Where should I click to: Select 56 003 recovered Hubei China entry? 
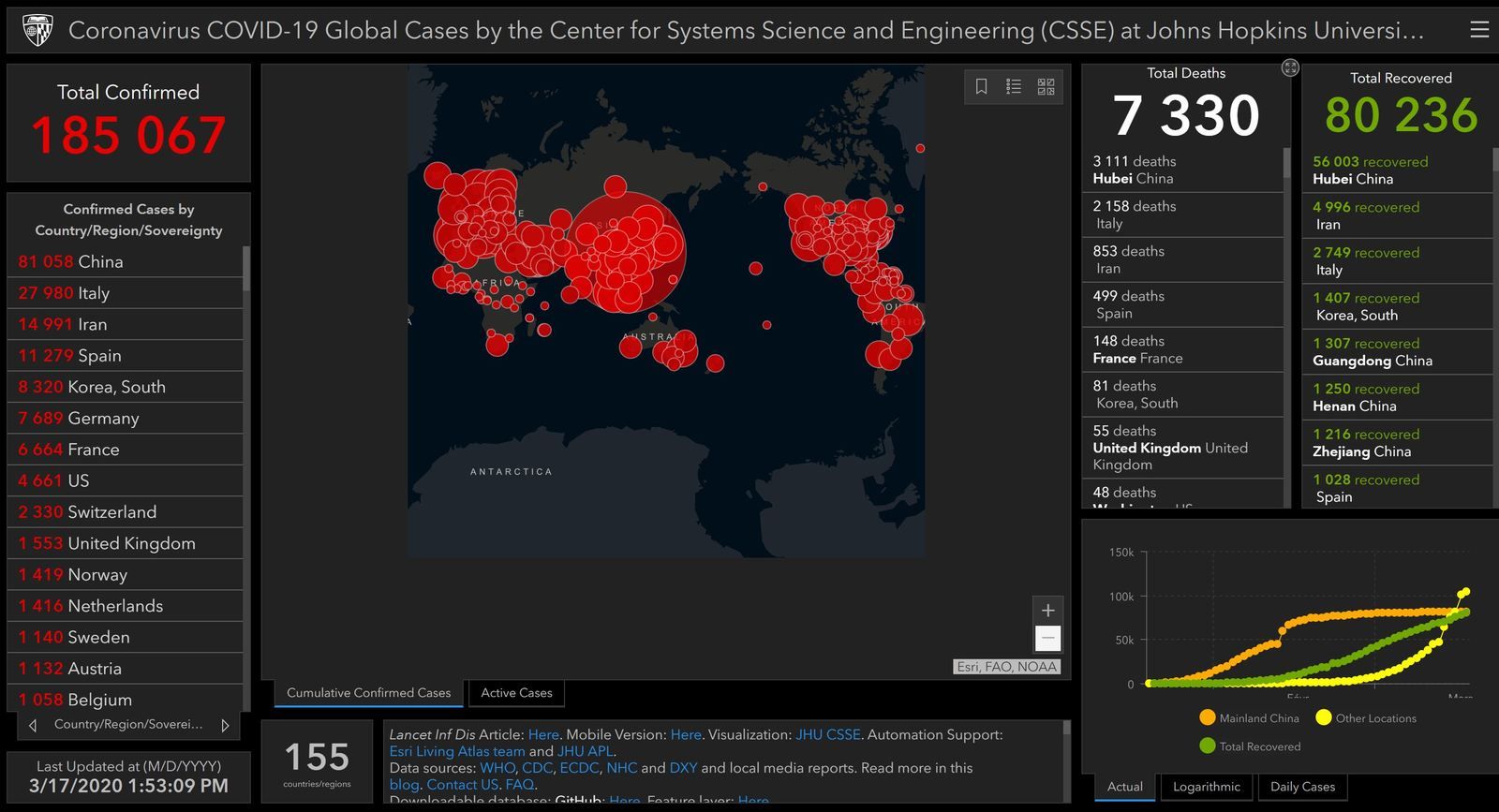click(x=1399, y=170)
